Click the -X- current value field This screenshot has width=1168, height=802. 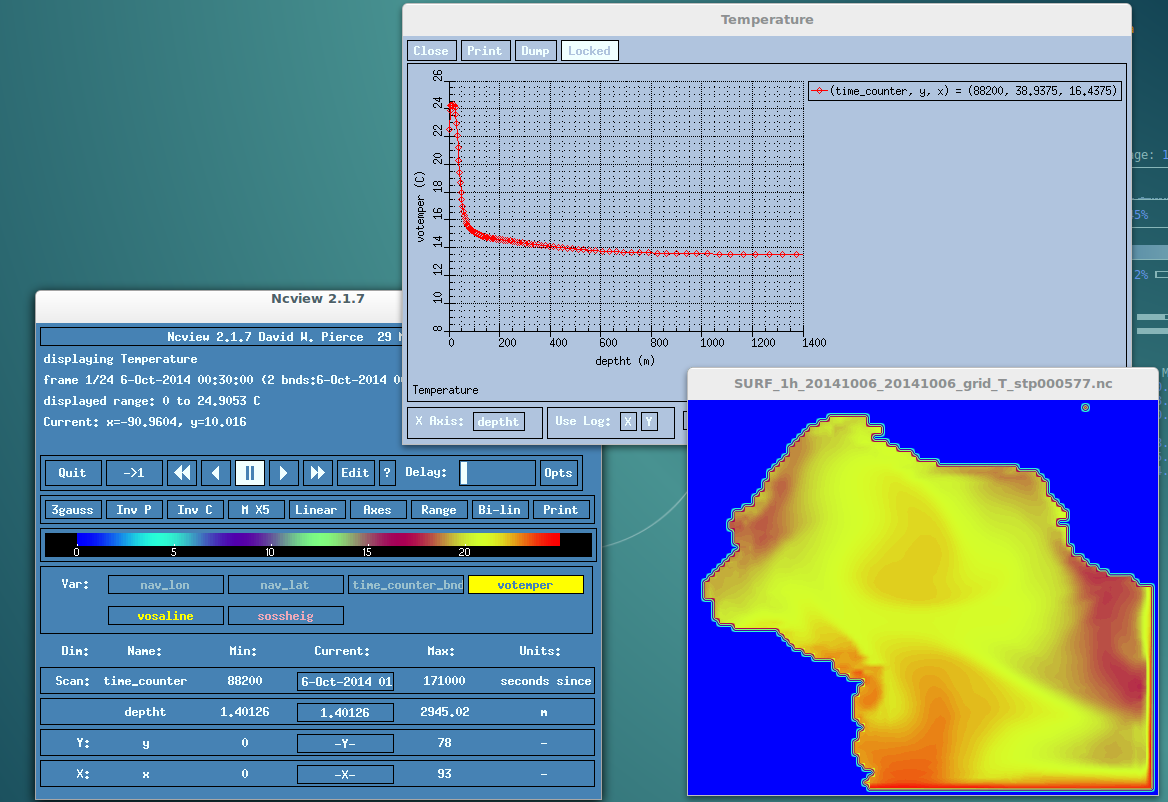click(x=345, y=774)
